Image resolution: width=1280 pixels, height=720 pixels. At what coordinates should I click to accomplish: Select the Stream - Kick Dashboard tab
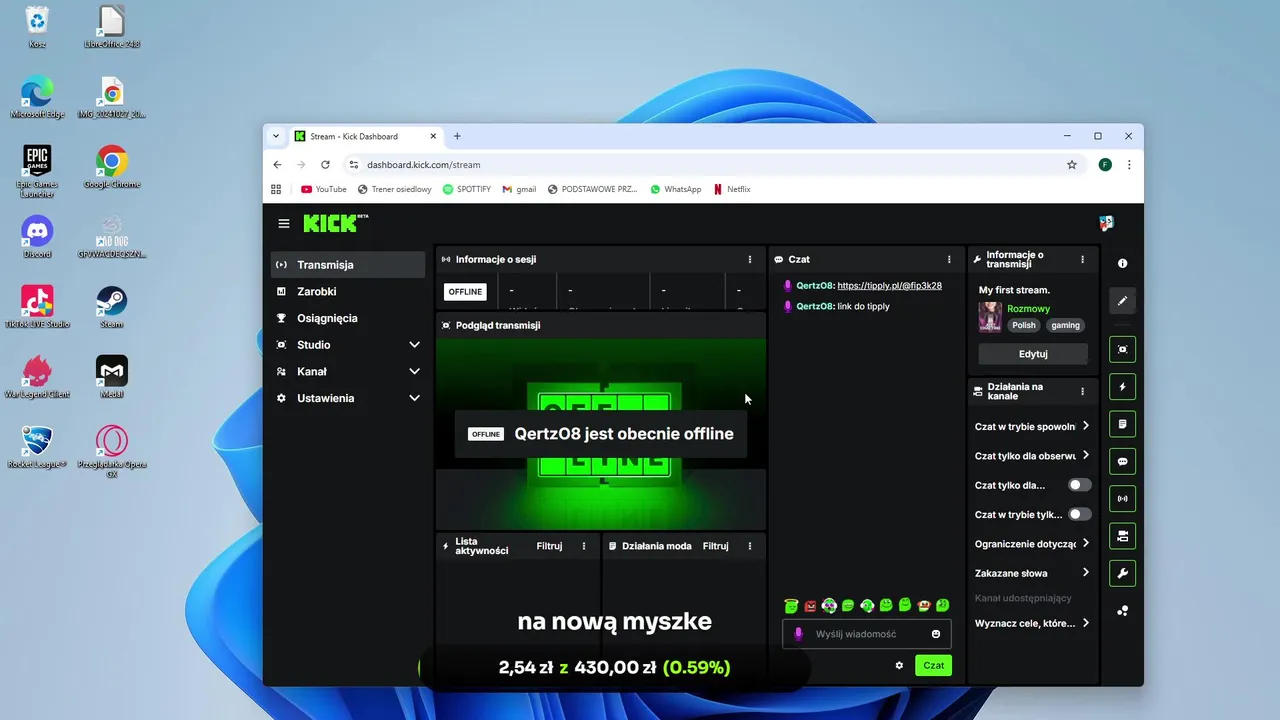pos(366,136)
